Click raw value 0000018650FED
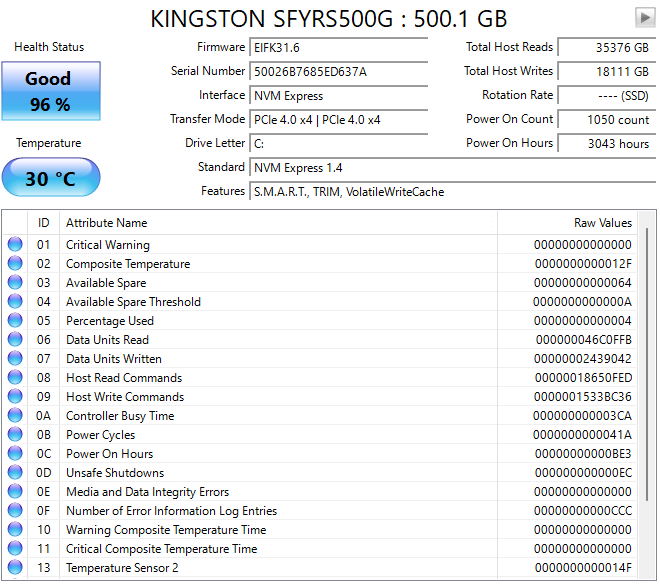The image size is (660, 585). [583, 378]
